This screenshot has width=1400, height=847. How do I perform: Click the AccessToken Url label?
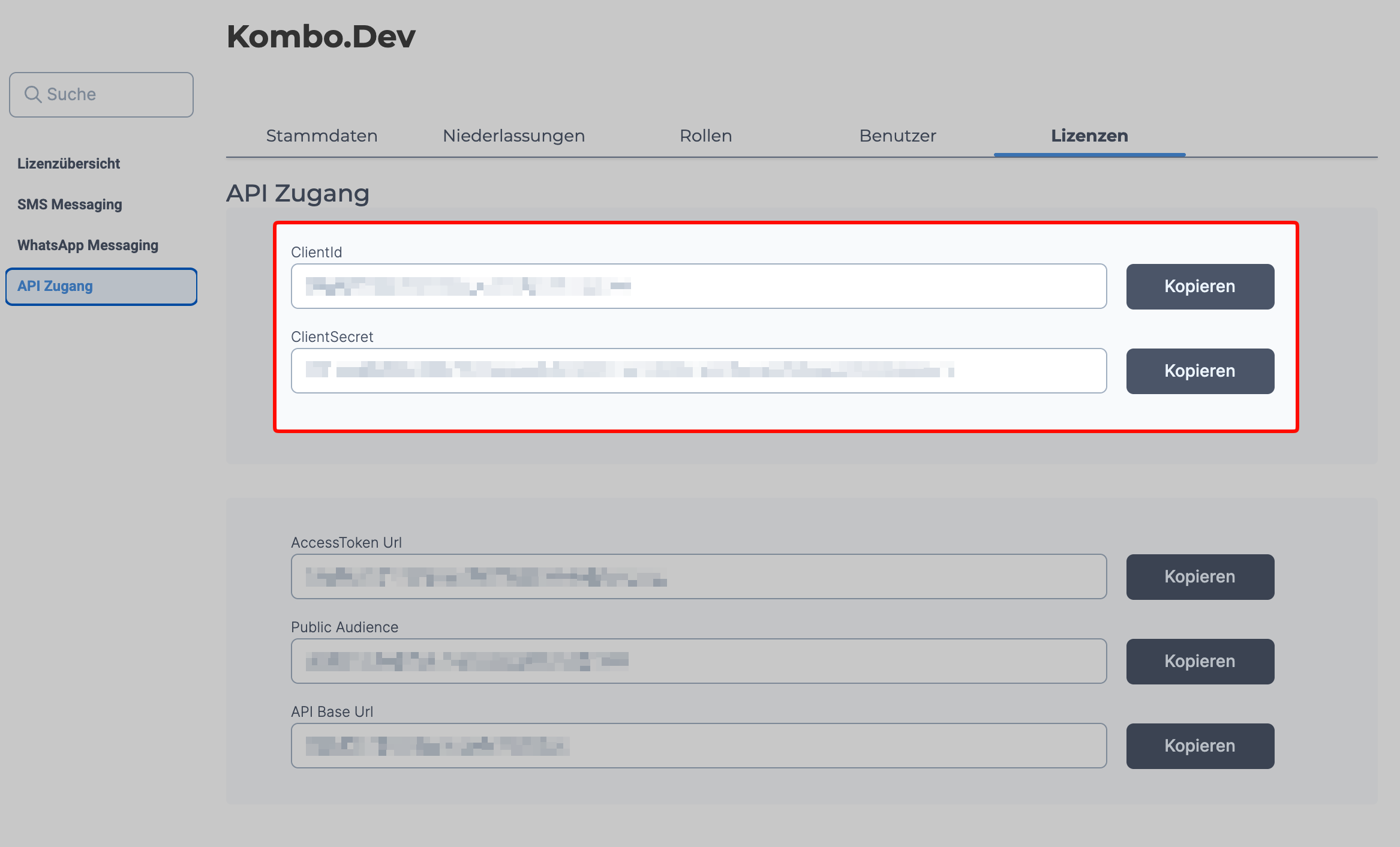point(347,542)
